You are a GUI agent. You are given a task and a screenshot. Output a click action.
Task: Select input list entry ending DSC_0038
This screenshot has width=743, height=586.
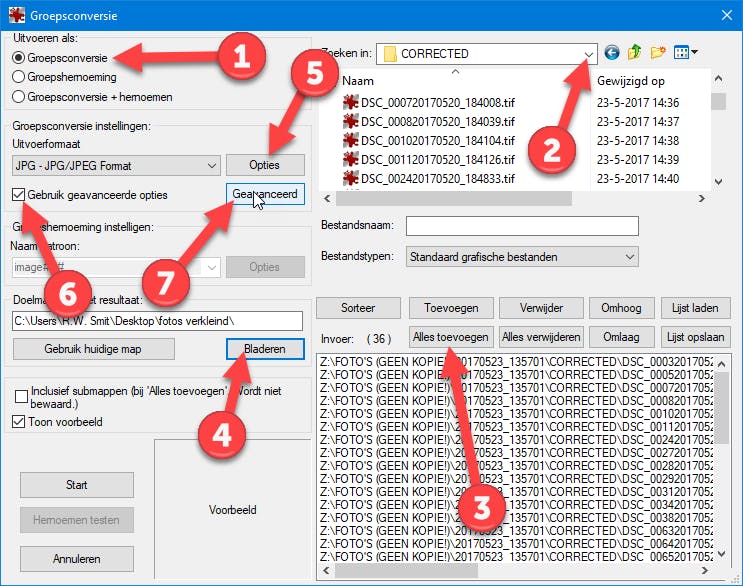click(x=516, y=518)
